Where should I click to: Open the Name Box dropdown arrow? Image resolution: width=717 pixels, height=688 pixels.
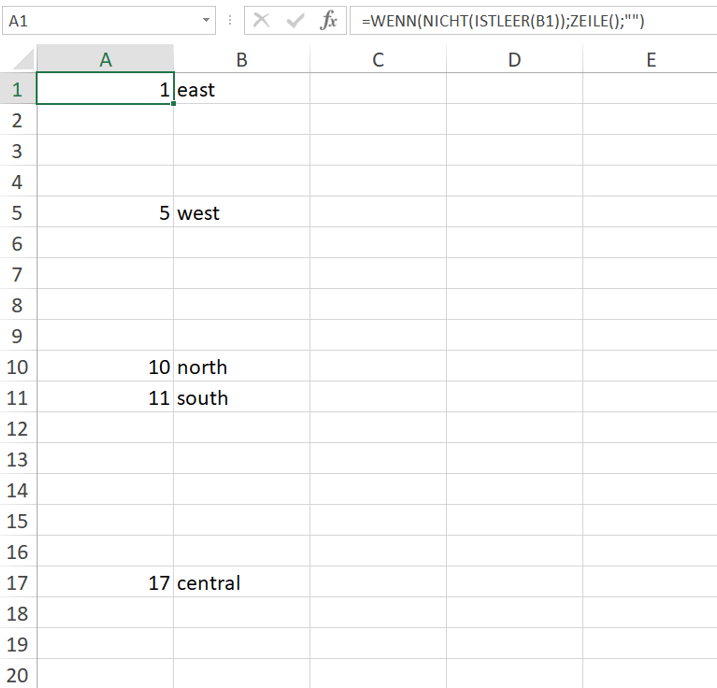206,20
